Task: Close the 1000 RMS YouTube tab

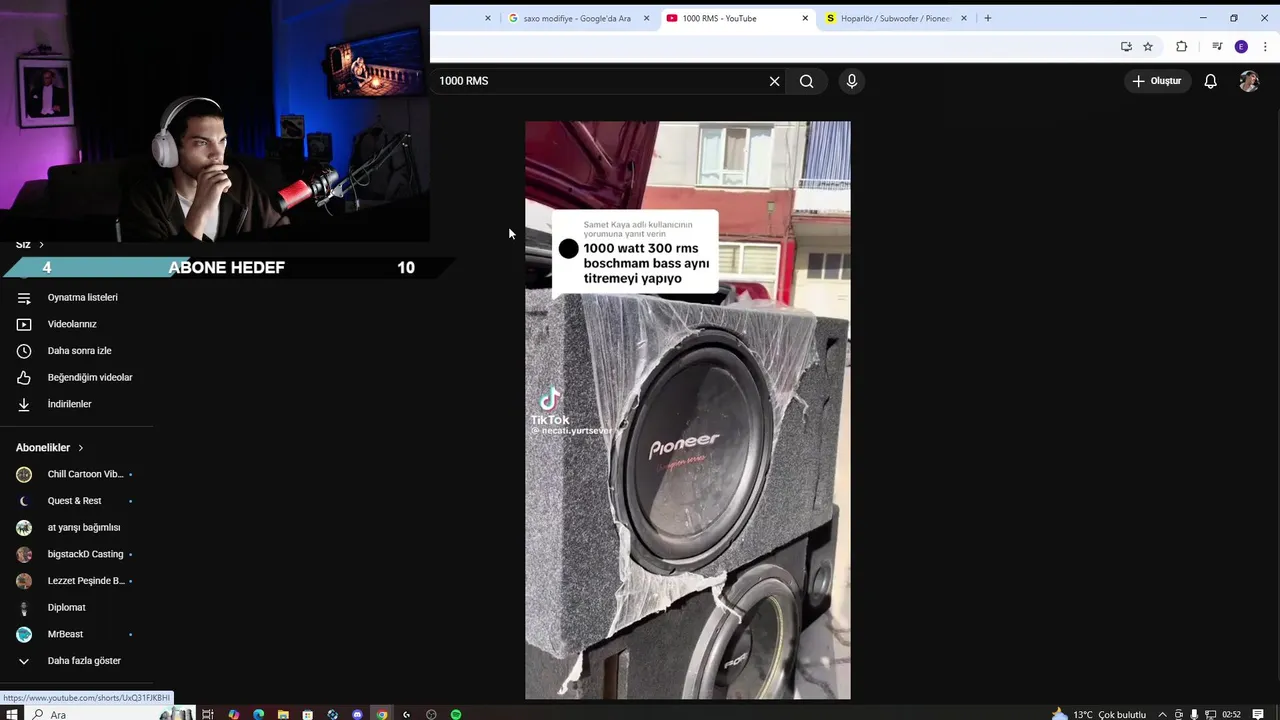Action: [x=805, y=18]
